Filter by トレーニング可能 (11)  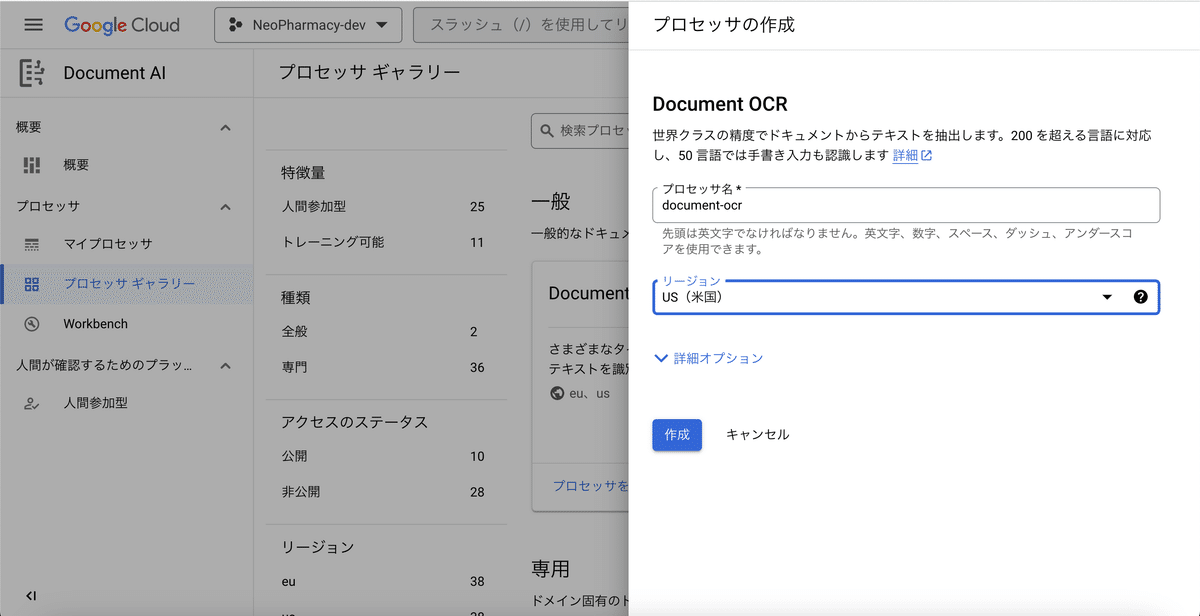pyautogui.click(x=382, y=242)
